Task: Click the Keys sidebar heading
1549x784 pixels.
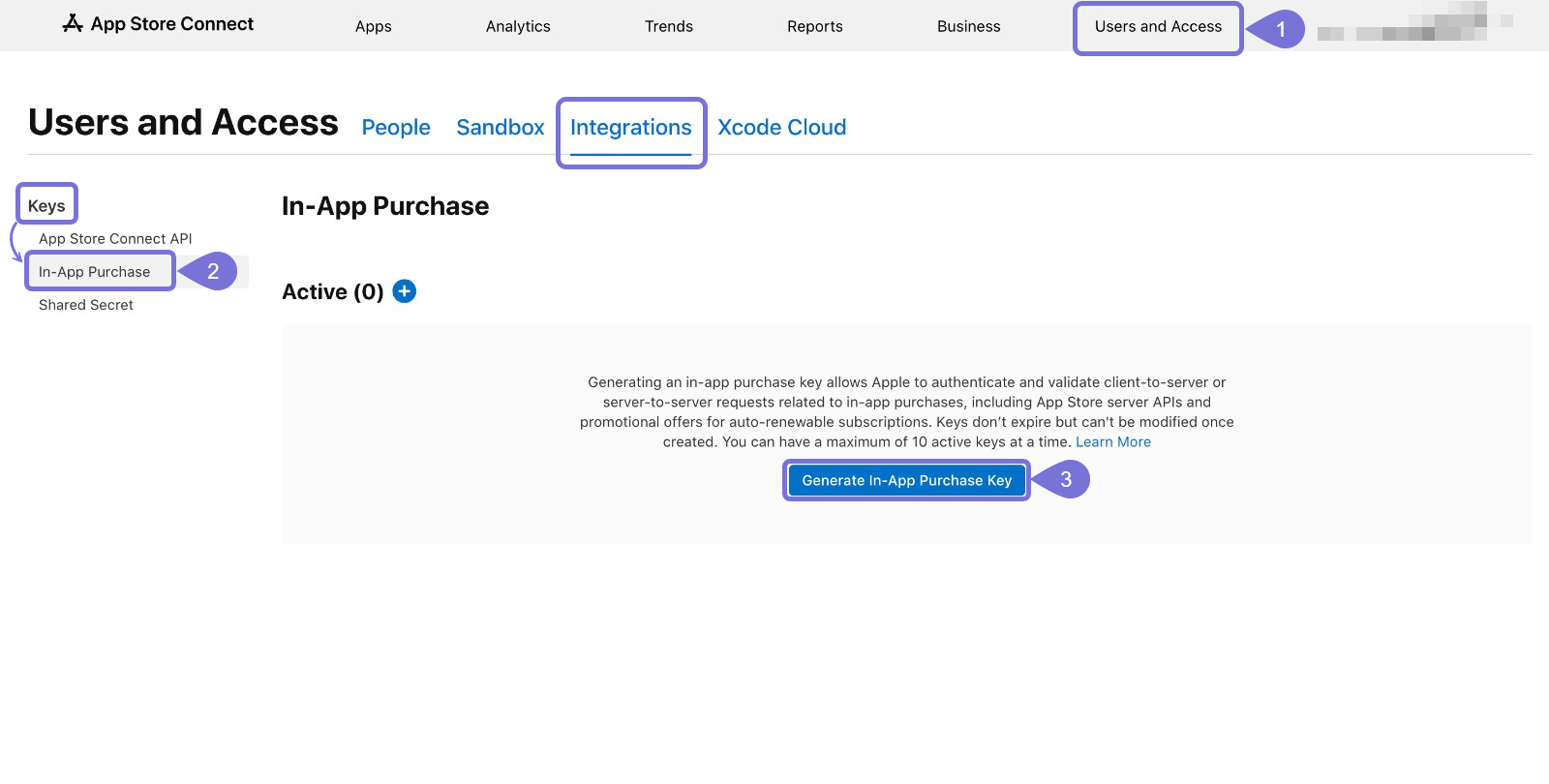Action: pos(46,206)
